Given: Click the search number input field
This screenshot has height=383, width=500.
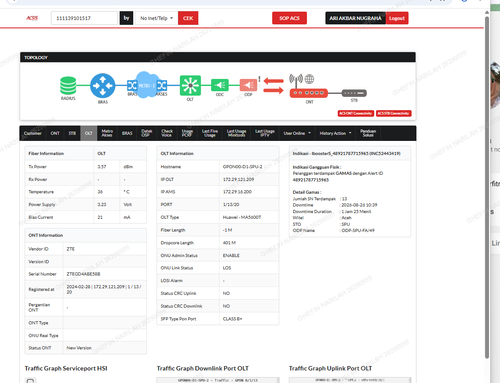Looking at the screenshot, I should point(84,18).
